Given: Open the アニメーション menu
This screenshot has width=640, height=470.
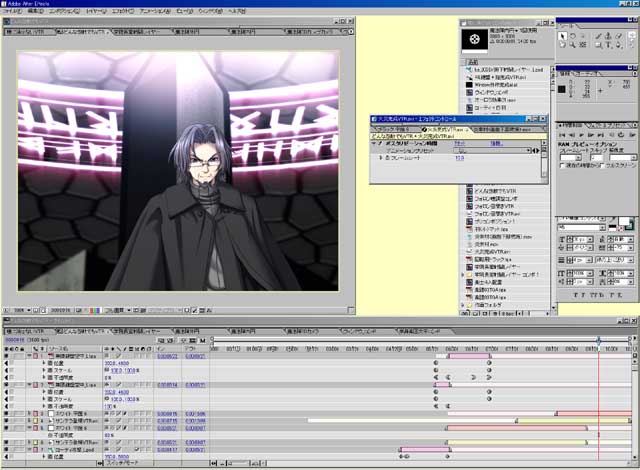Looking at the screenshot, I should click(x=155, y=11).
